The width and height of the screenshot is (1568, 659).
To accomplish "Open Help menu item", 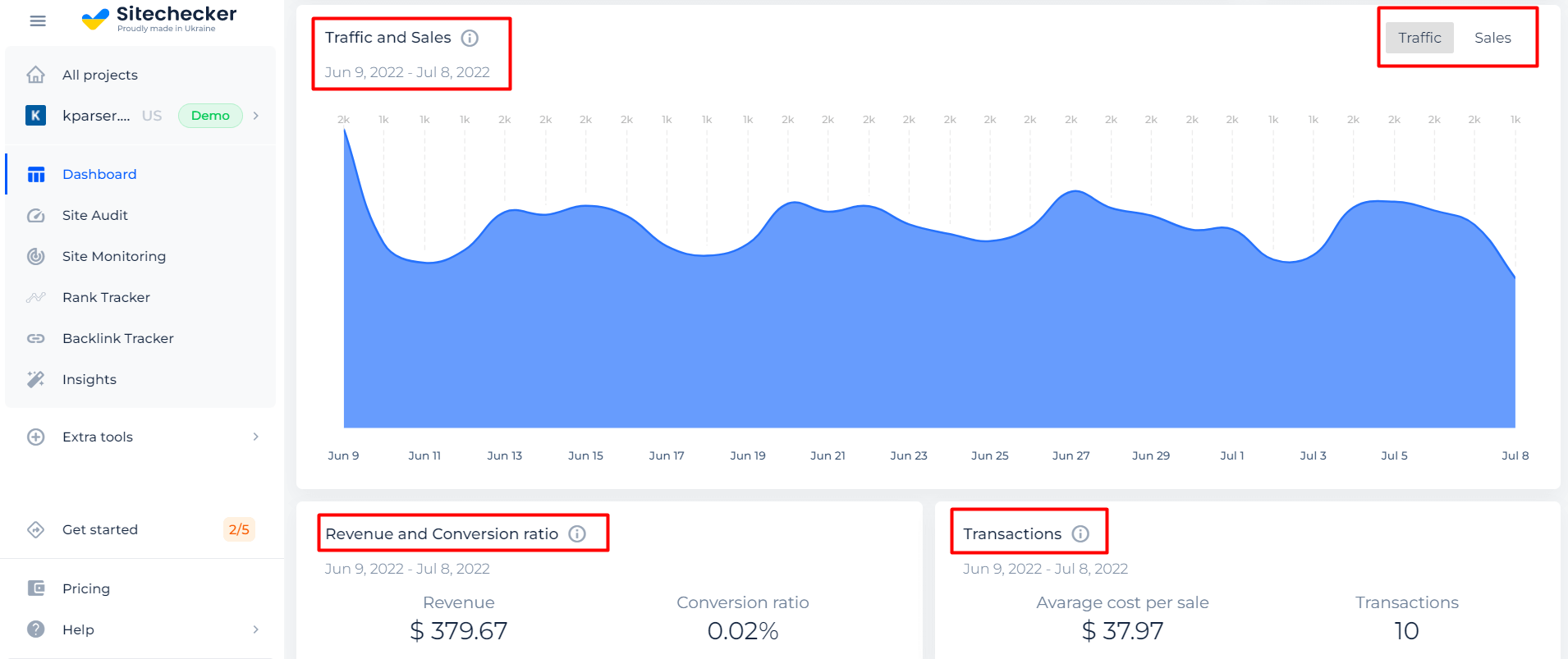I will (x=78, y=629).
